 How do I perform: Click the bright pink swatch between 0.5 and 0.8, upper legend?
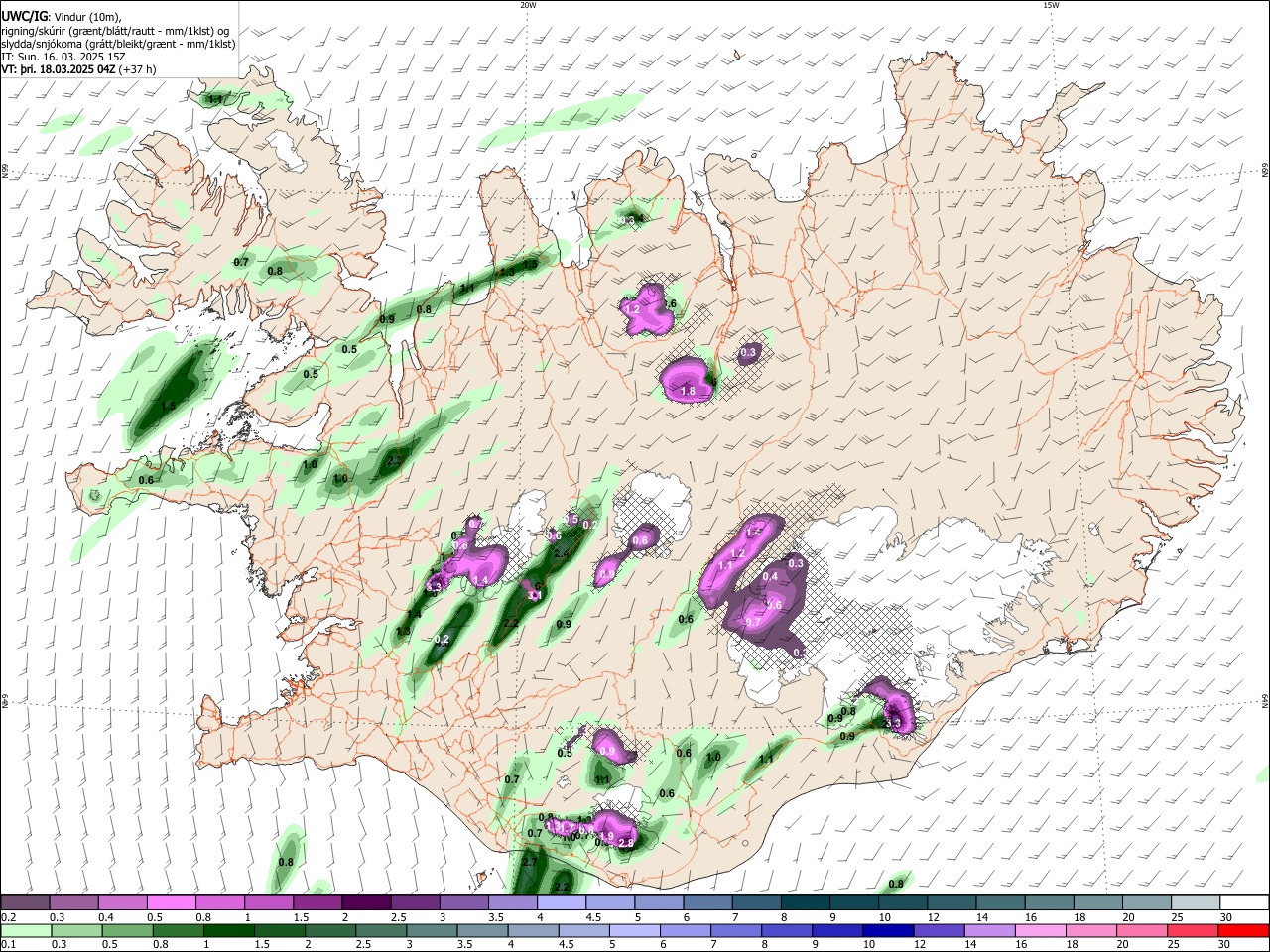[x=172, y=902]
